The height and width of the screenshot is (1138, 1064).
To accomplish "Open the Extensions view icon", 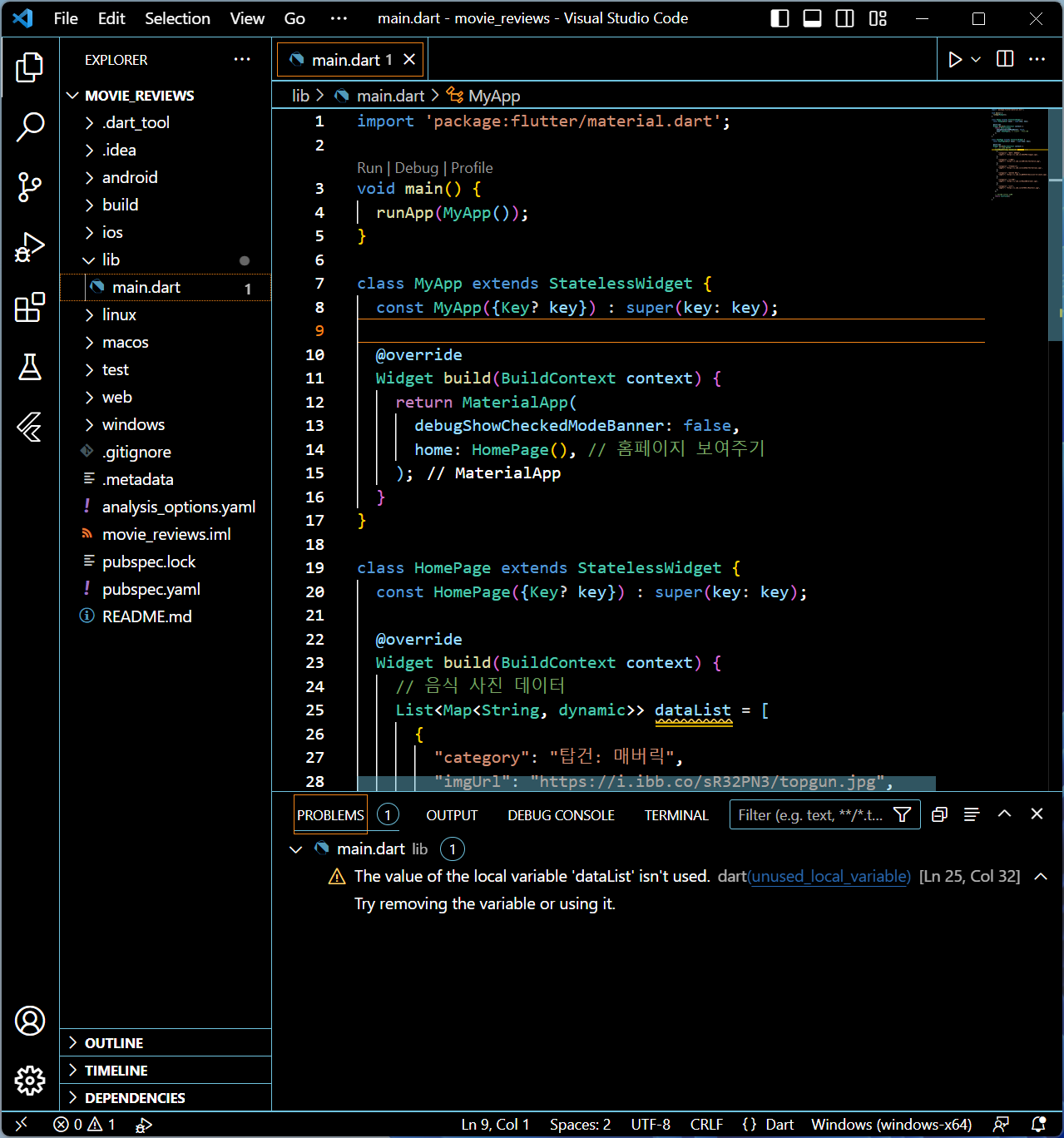I will click(x=30, y=307).
